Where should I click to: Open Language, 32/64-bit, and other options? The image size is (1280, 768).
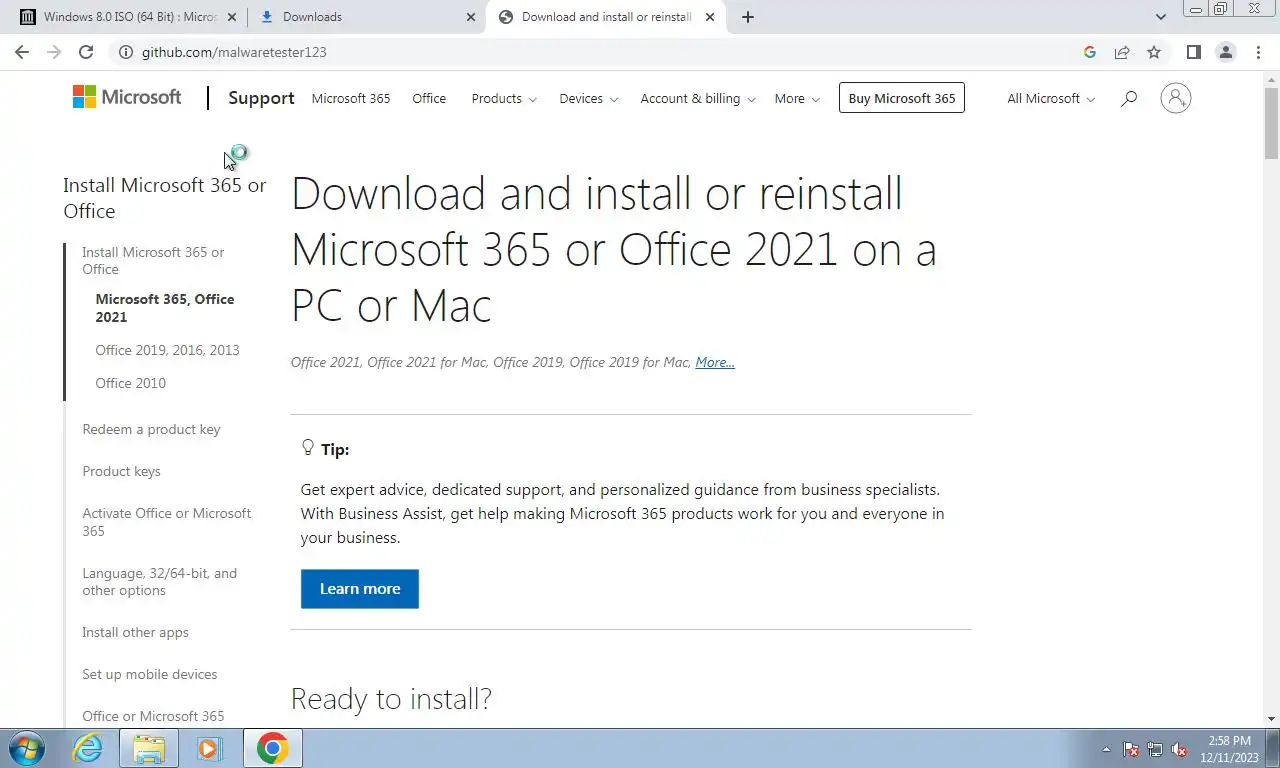159,581
